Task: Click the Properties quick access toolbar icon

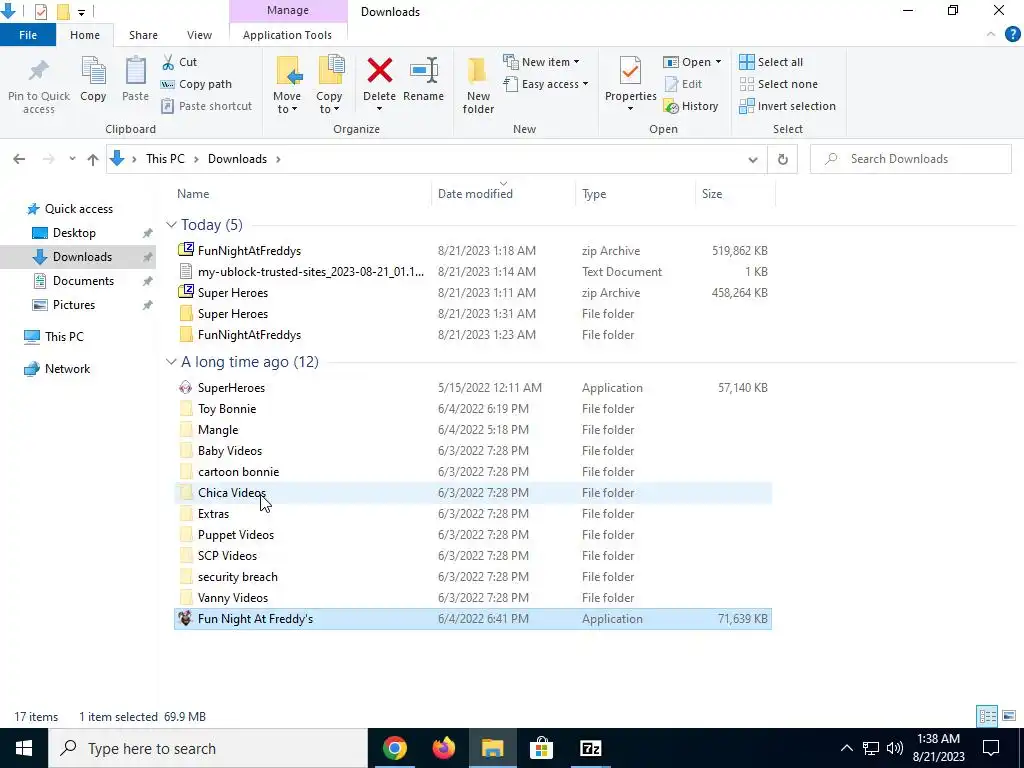Action: (x=40, y=12)
